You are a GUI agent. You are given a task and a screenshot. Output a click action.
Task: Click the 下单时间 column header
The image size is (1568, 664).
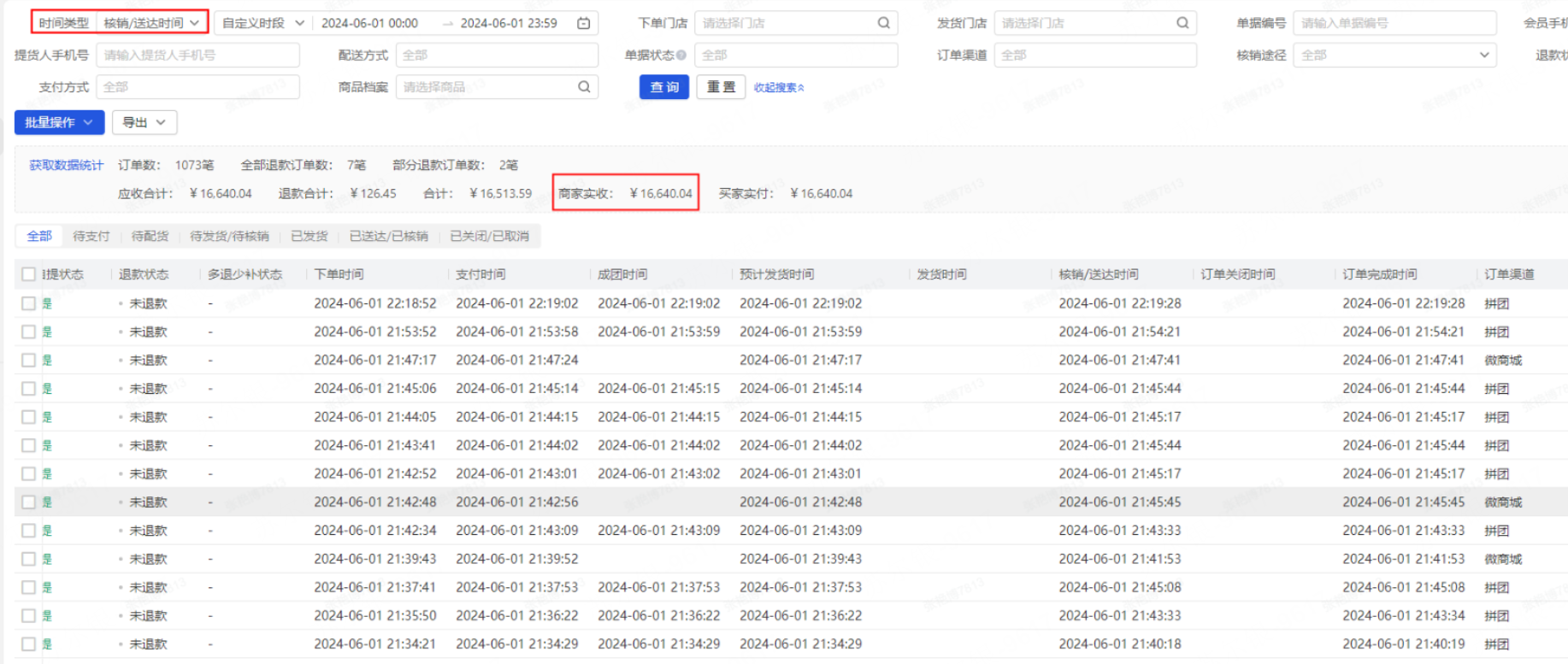click(x=339, y=274)
